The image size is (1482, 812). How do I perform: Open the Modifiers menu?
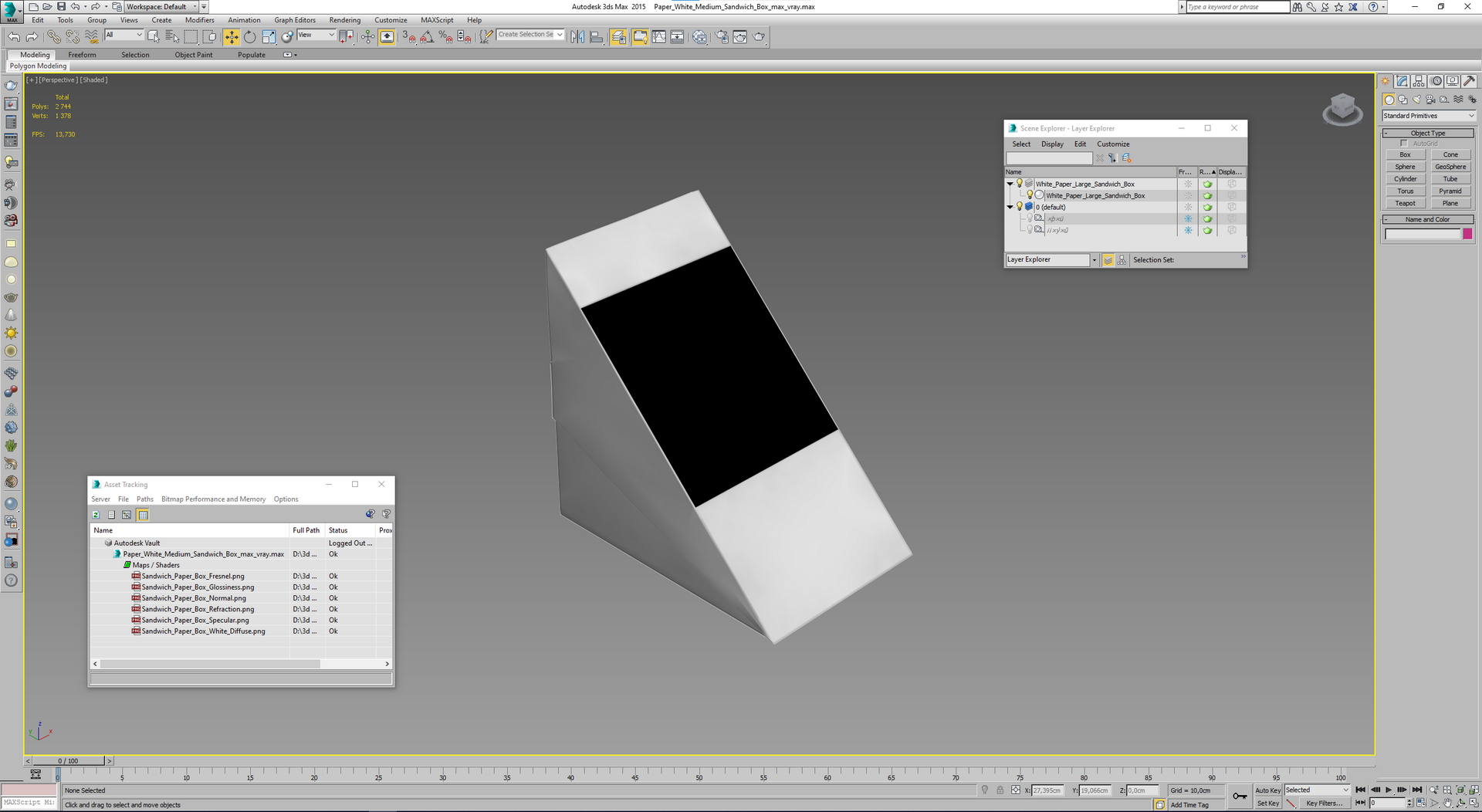(199, 20)
